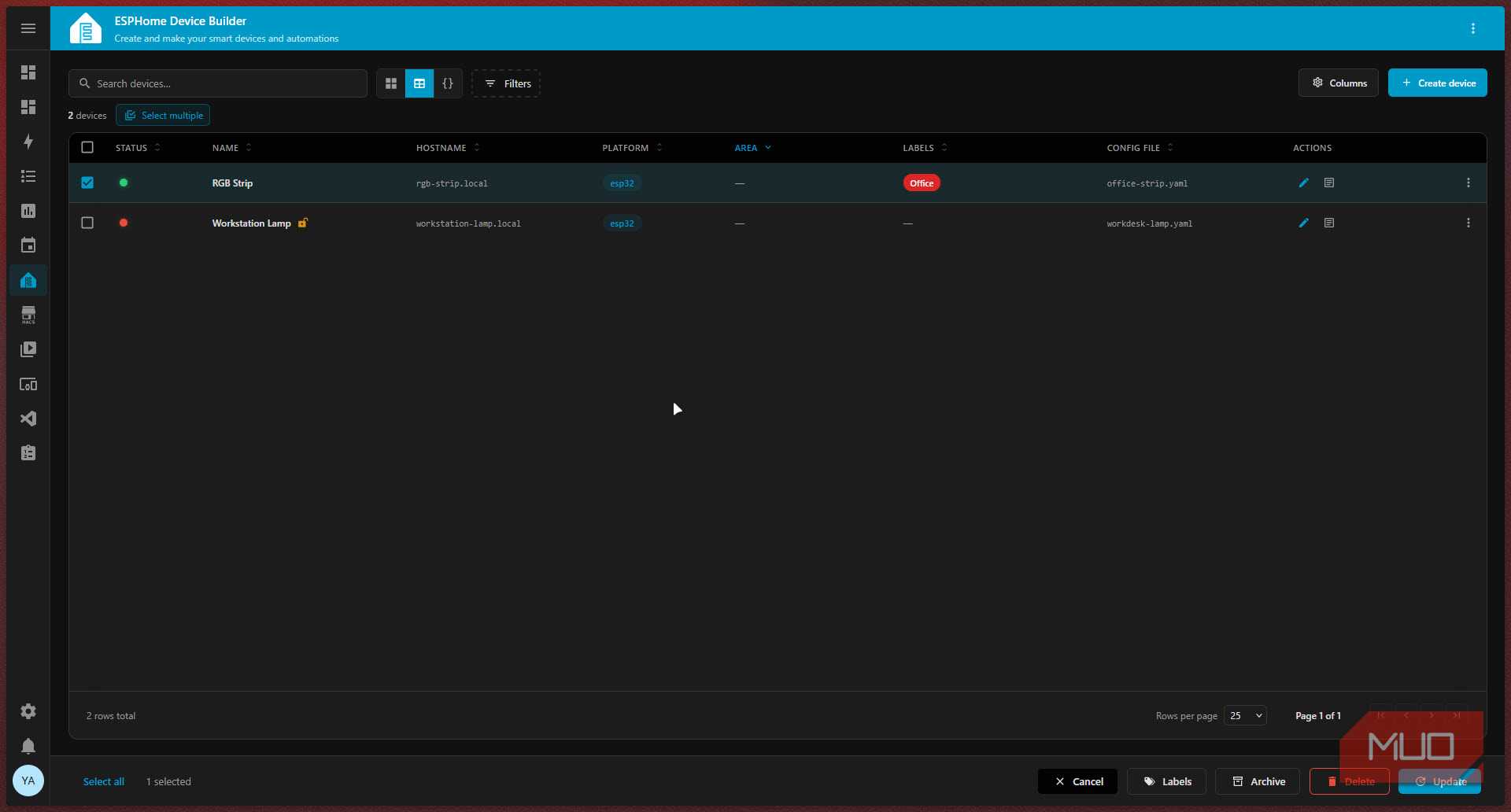Click the green online status dot
The width and height of the screenshot is (1511, 812).
[124, 183]
